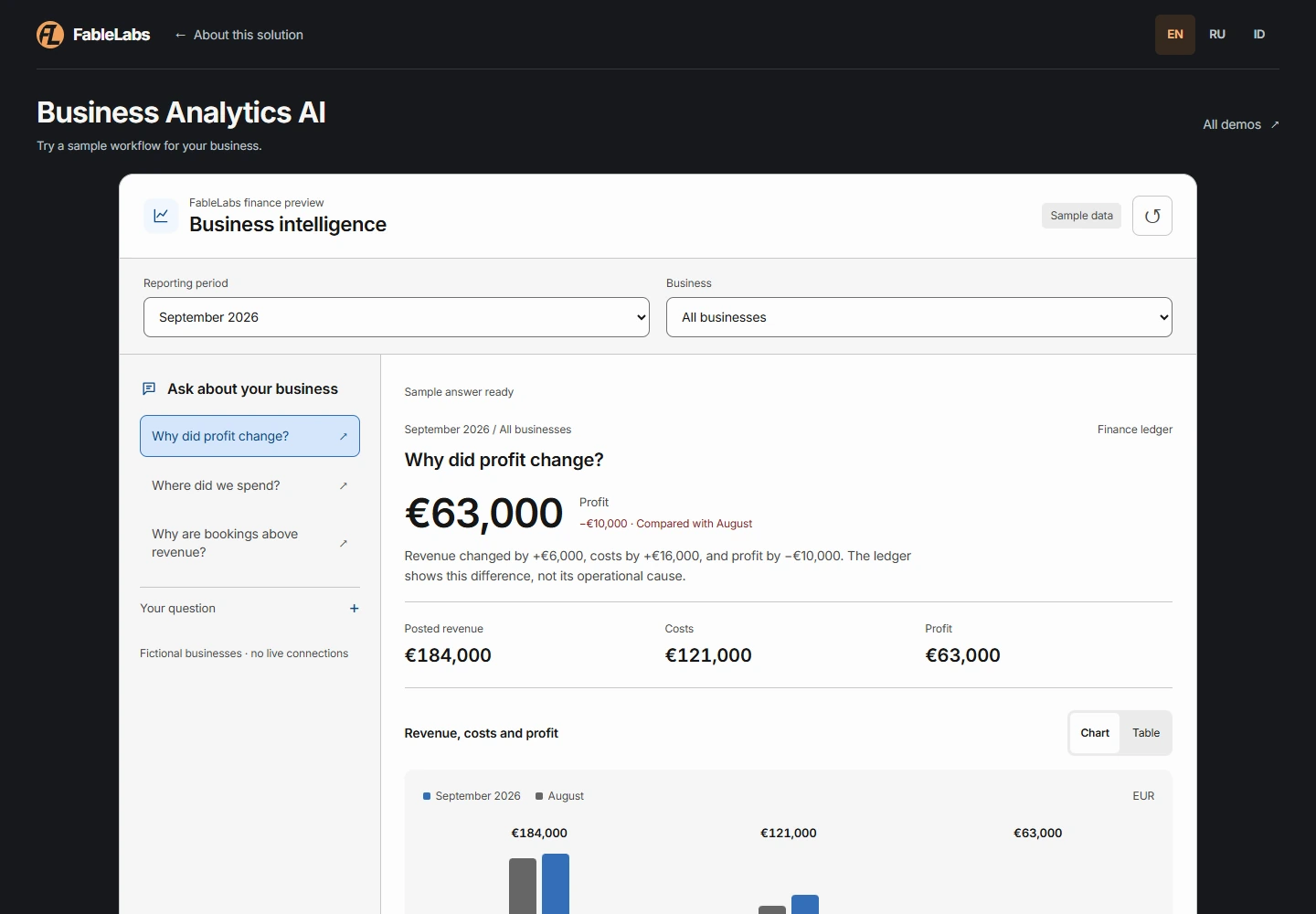Image resolution: width=1316 pixels, height=914 pixels.
Task: Click the Sample data badge
Action: coord(1081,216)
